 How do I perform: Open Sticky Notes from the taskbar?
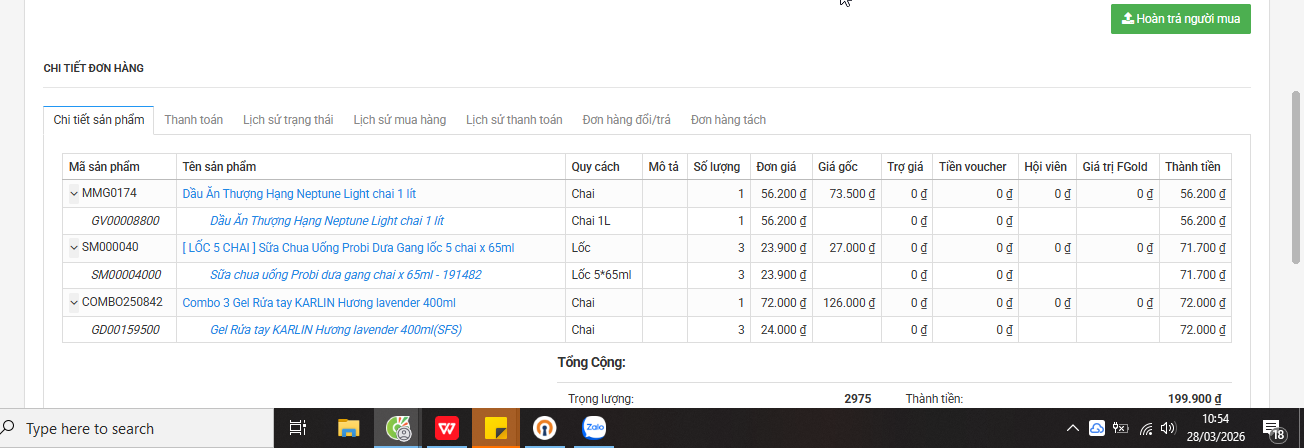click(x=496, y=428)
